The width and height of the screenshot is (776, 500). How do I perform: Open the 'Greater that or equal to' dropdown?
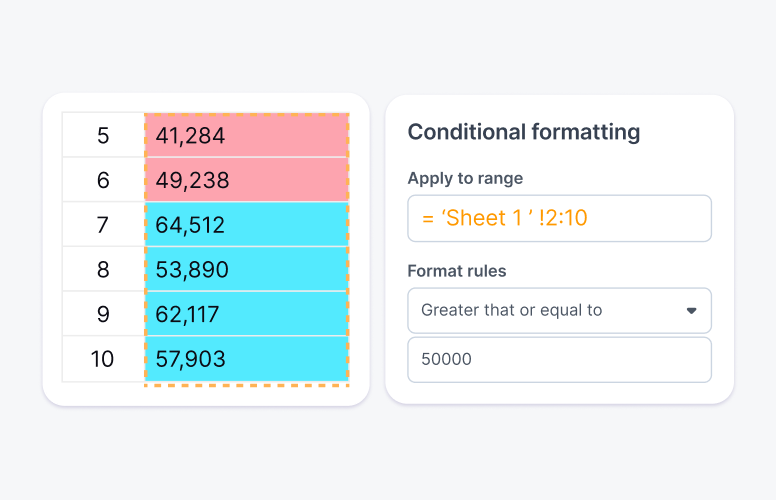point(559,311)
